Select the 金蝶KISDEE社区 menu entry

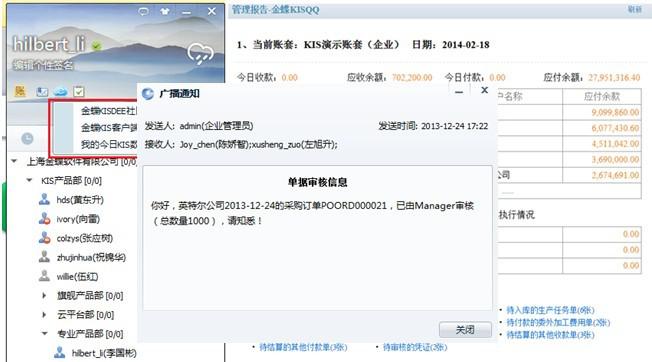109,111
